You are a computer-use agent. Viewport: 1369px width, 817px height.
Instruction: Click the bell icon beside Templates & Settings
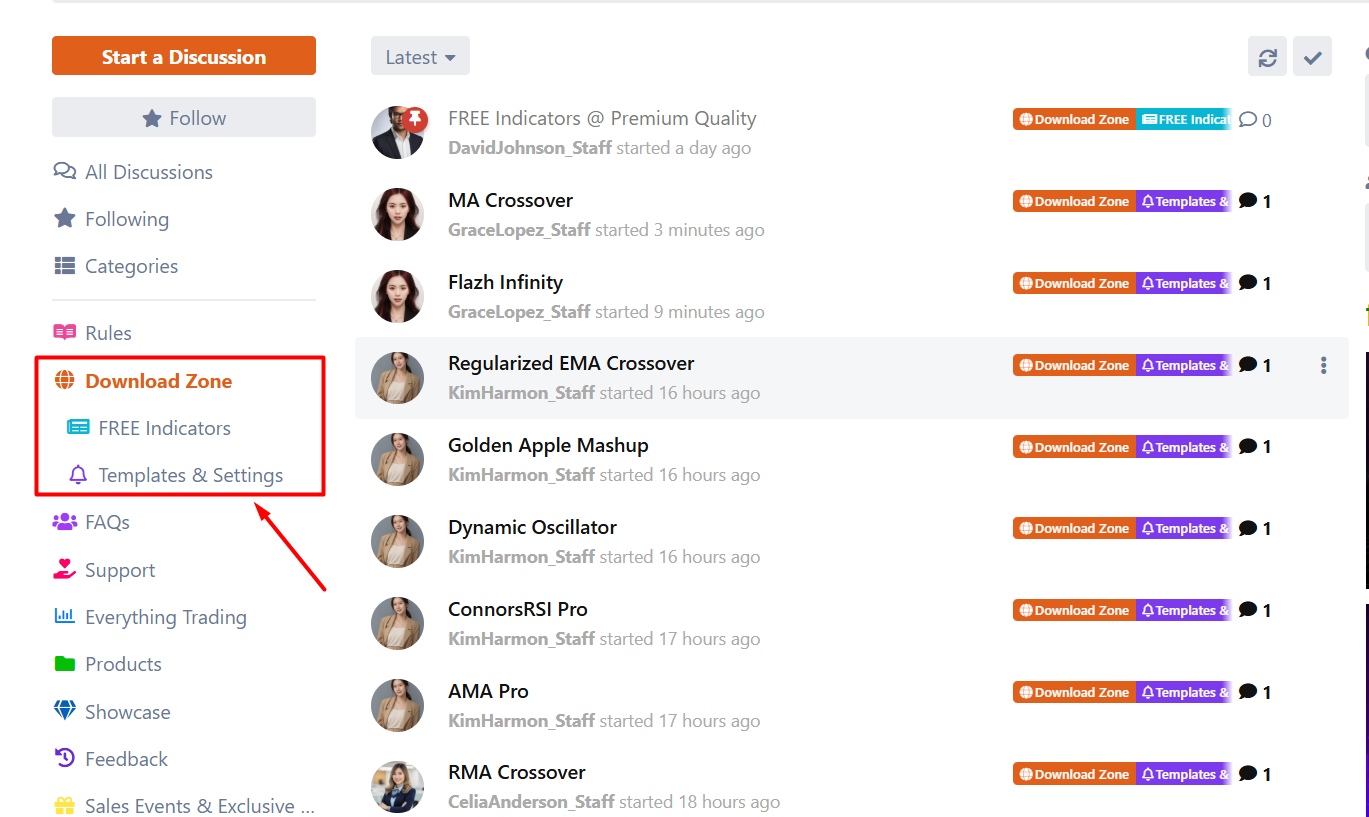[x=78, y=475]
